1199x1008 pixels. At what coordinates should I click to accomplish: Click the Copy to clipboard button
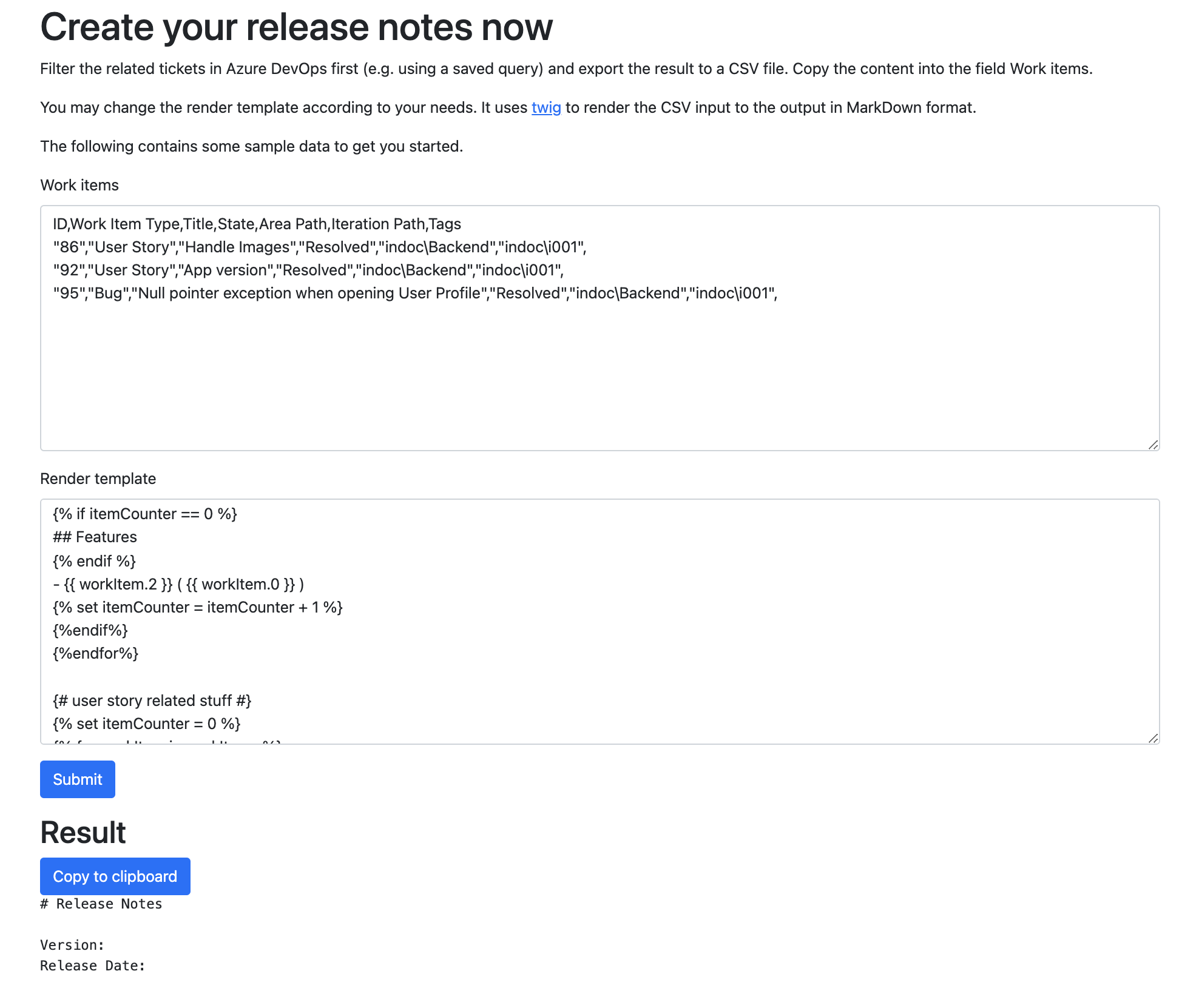pos(115,876)
